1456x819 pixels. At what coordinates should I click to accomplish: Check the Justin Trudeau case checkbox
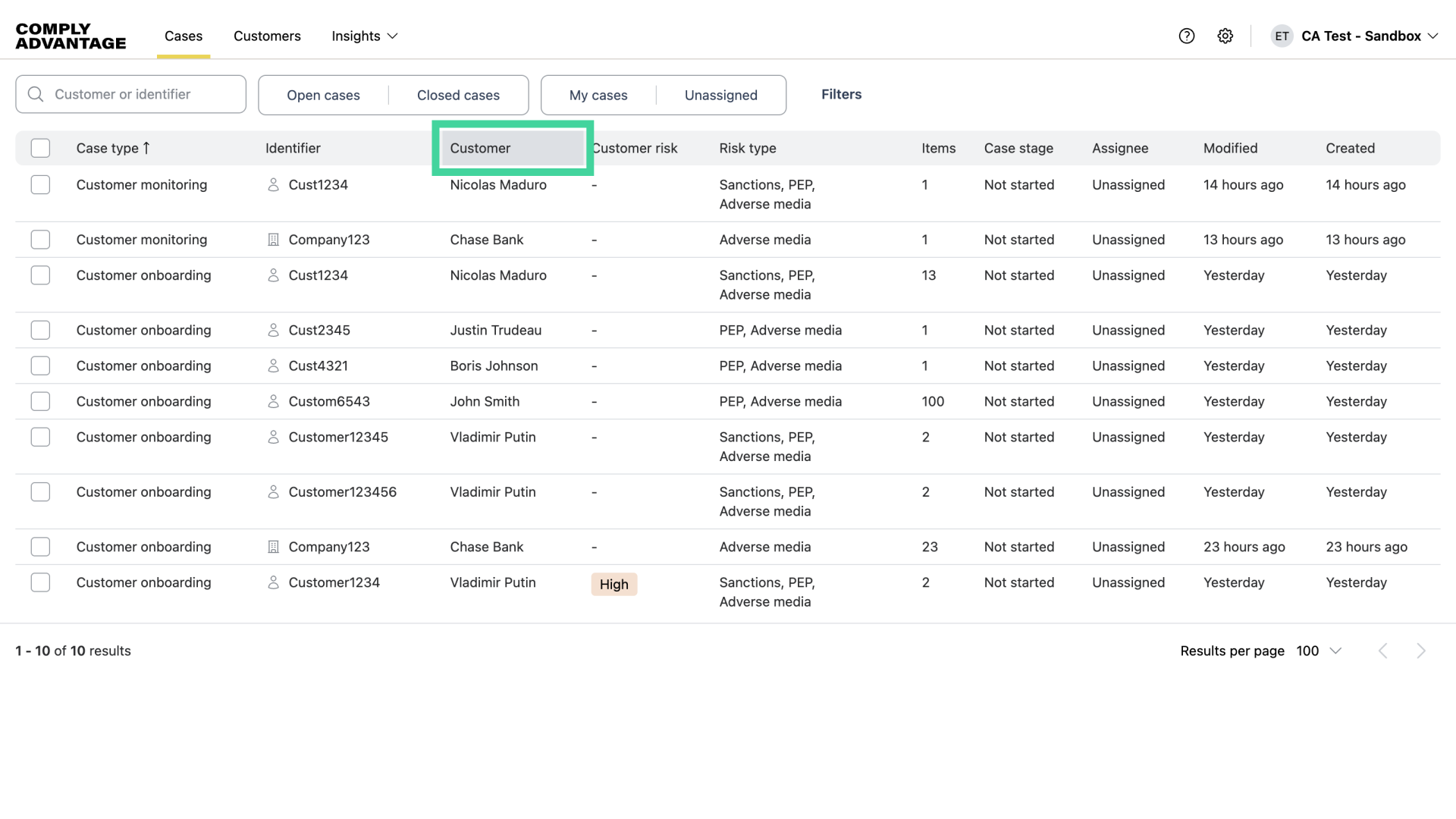[x=40, y=330]
